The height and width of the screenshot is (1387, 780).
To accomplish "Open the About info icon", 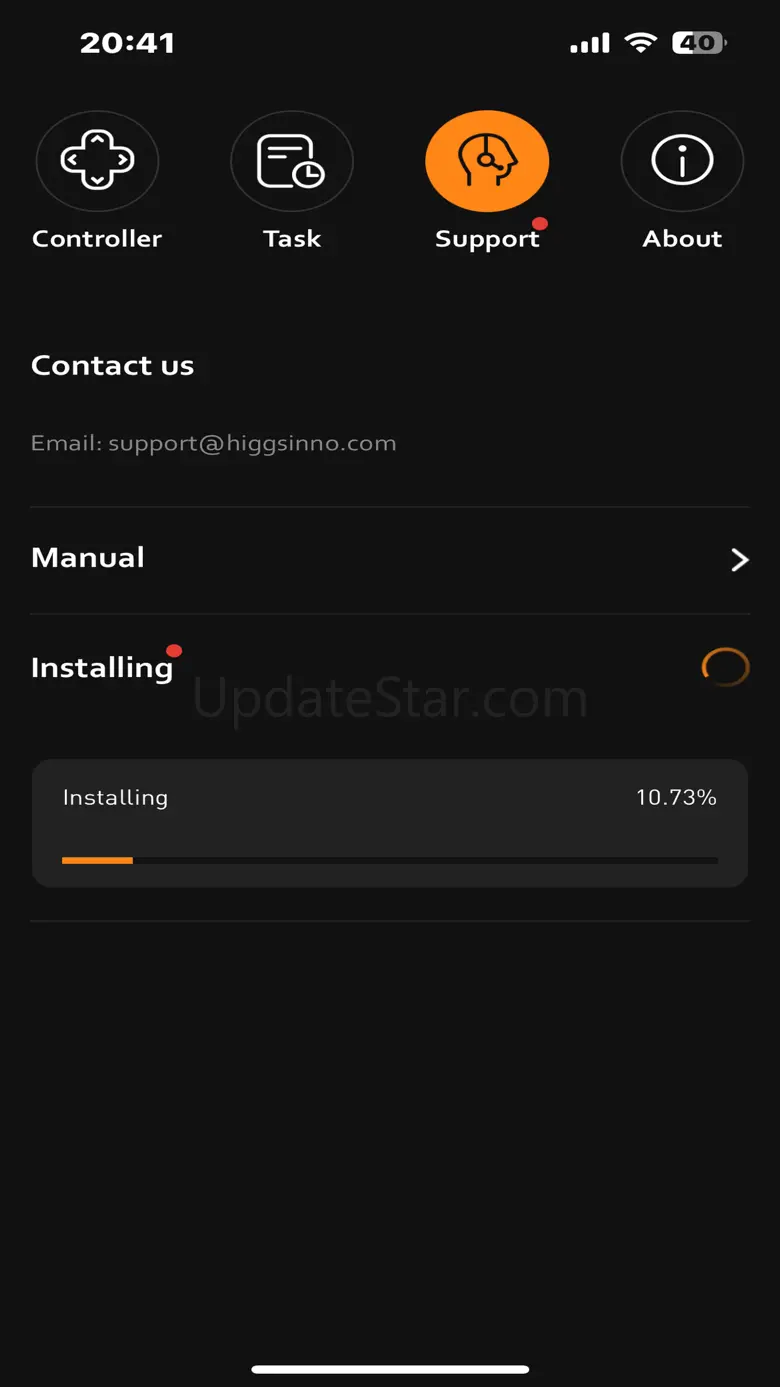I will [682, 160].
